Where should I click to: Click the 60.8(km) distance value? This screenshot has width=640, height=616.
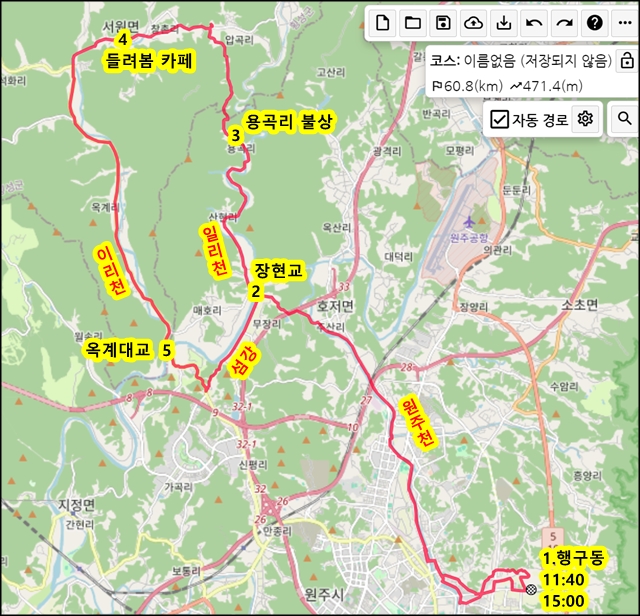(473, 86)
